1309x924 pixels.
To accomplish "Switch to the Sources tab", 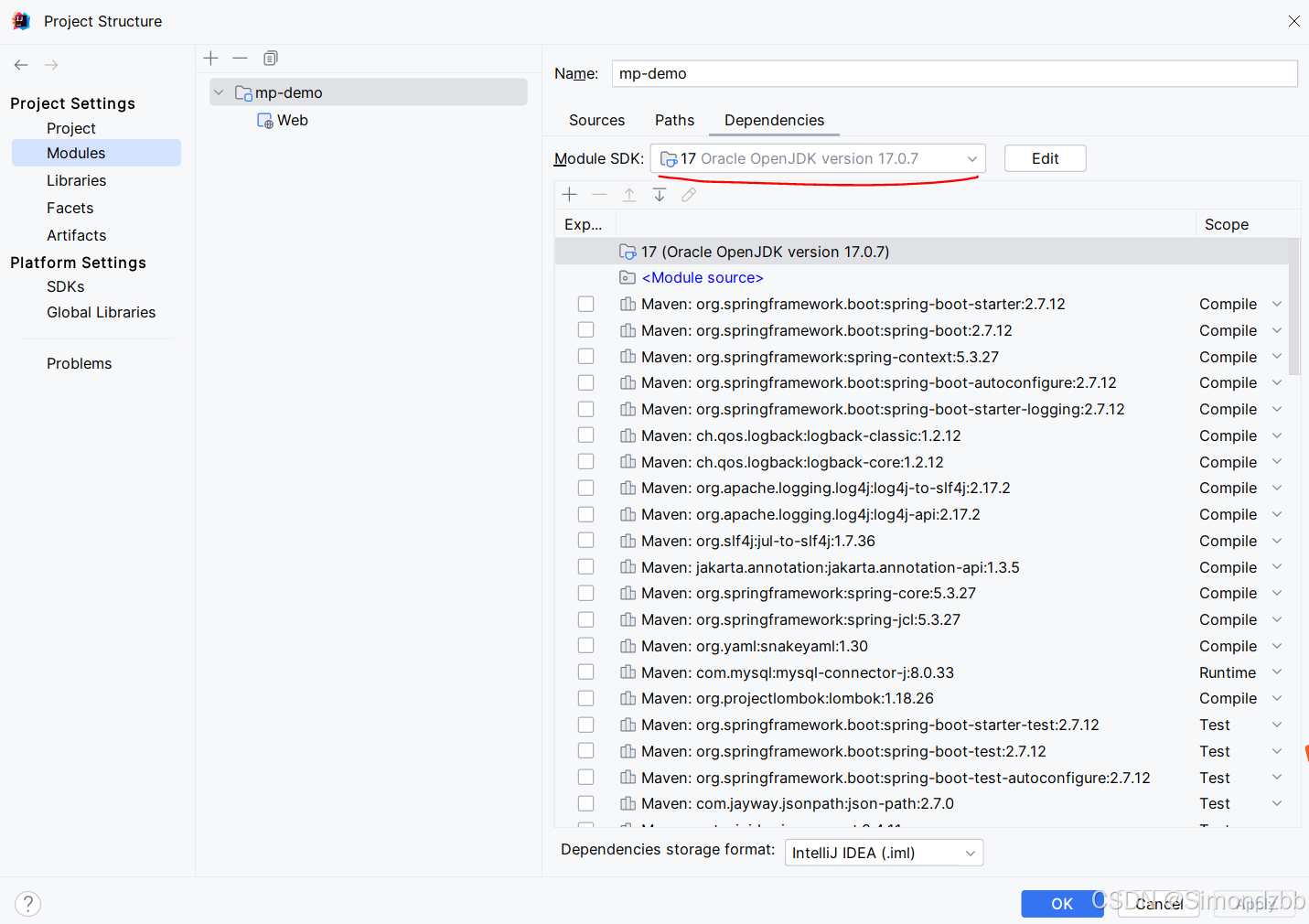I will pyautogui.click(x=596, y=120).
